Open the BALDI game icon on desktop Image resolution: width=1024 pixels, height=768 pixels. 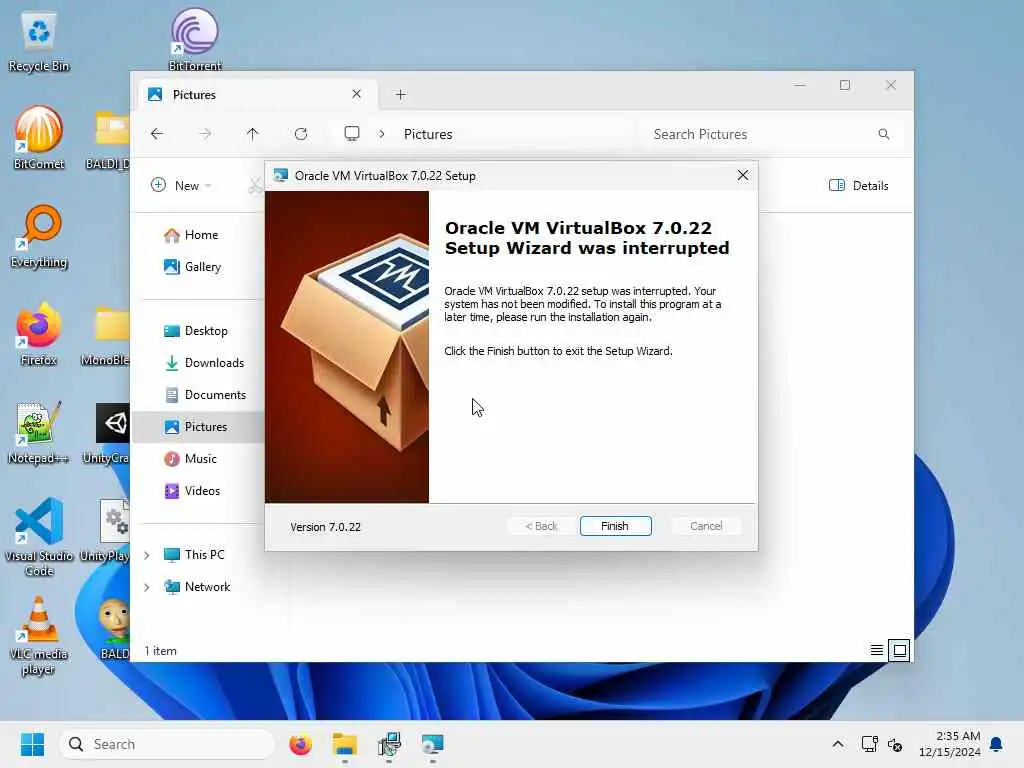point(112,628)
